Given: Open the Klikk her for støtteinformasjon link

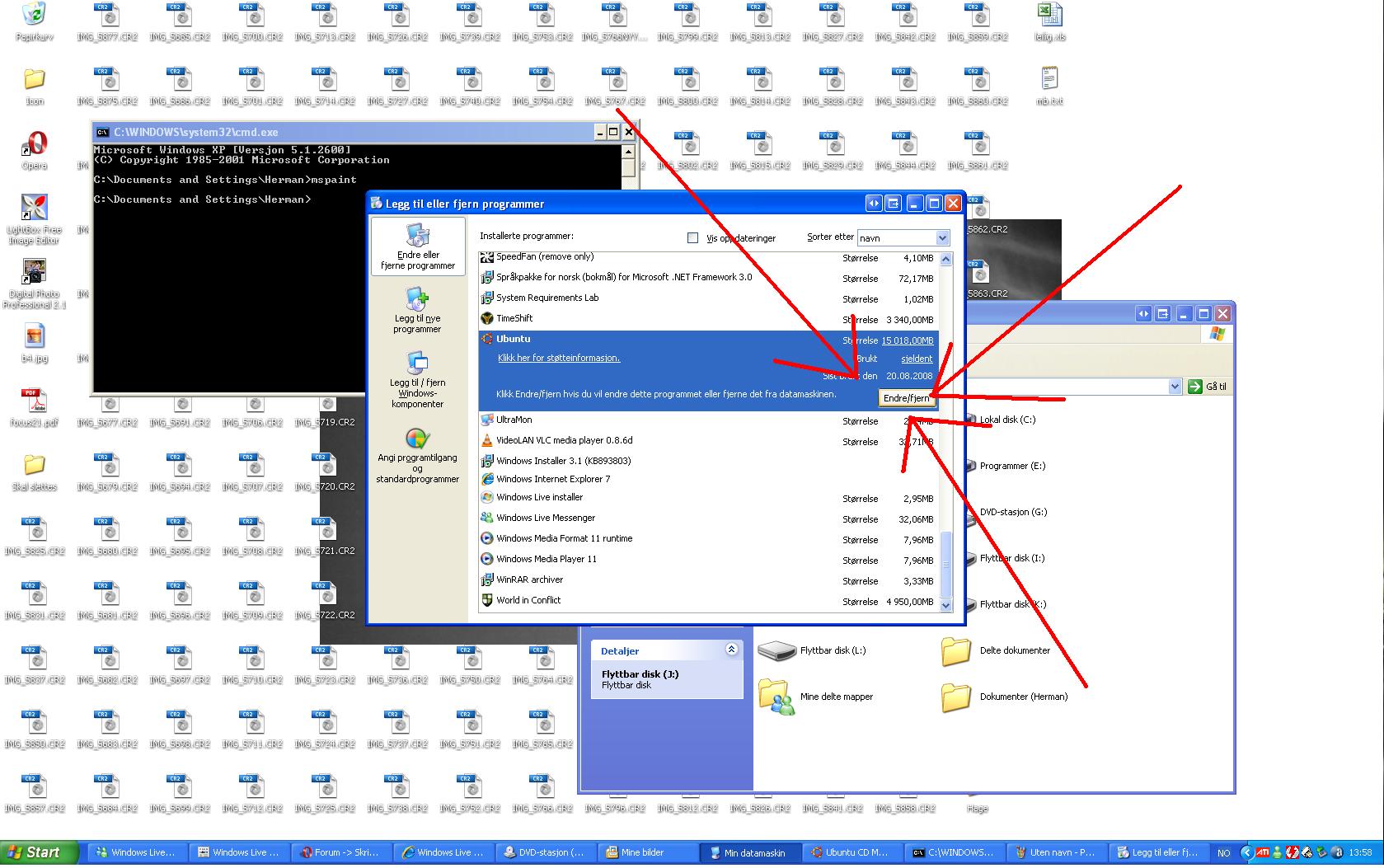Looking at the screenshot, I should pyautogui.click(x=559, y=359).
